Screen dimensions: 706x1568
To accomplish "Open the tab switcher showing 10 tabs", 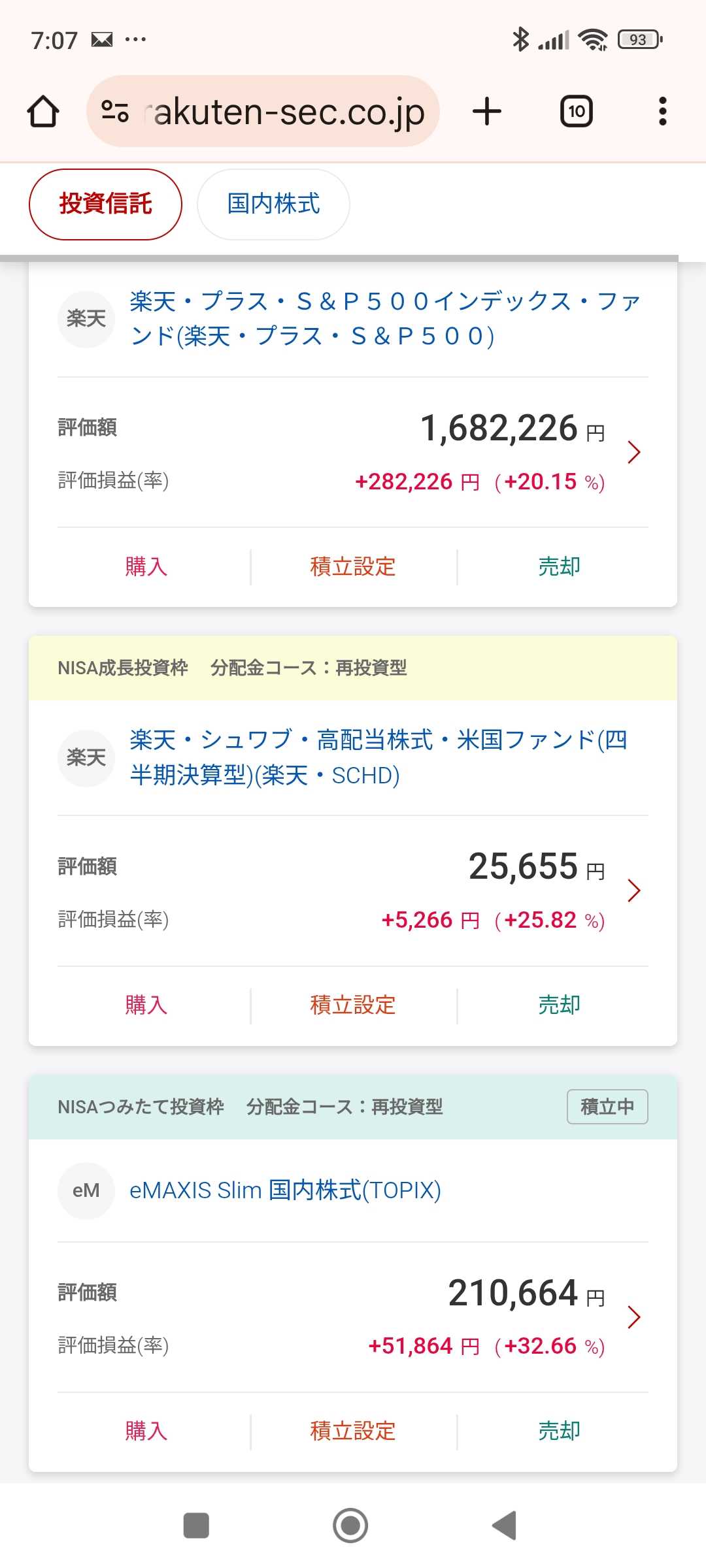I will [576, 111].
